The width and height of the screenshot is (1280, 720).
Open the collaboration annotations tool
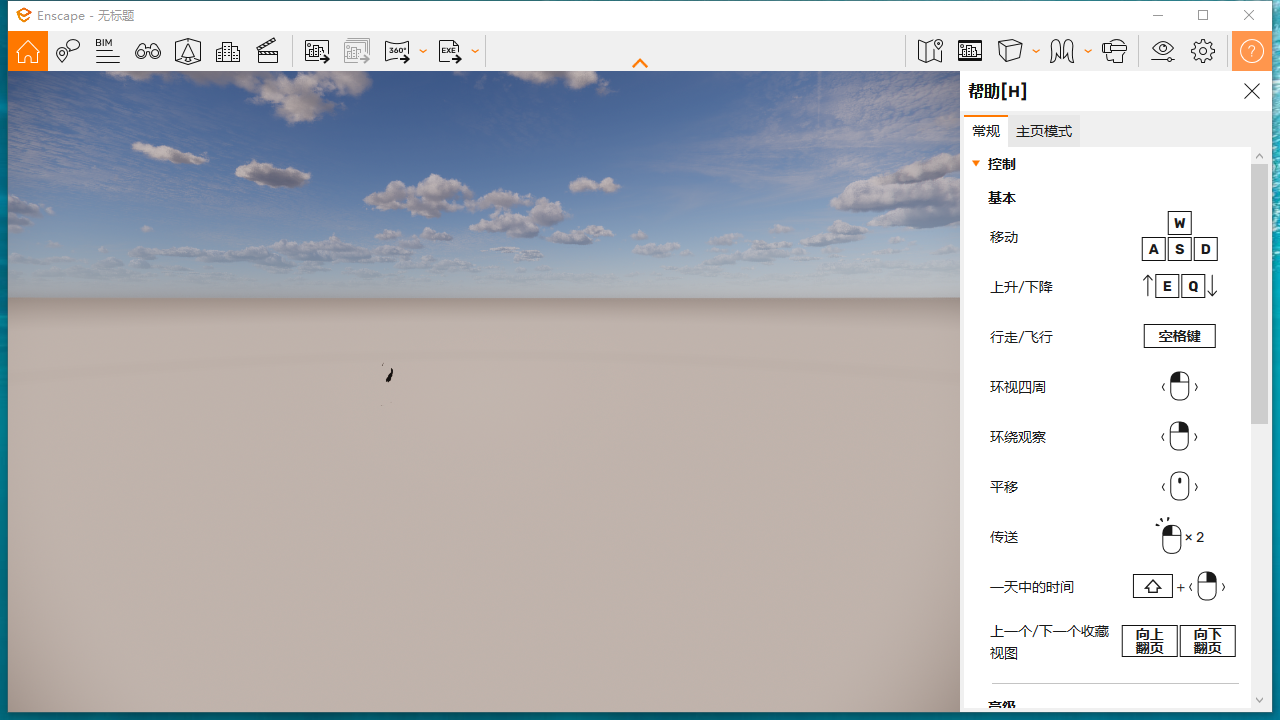tap(67, 51)
